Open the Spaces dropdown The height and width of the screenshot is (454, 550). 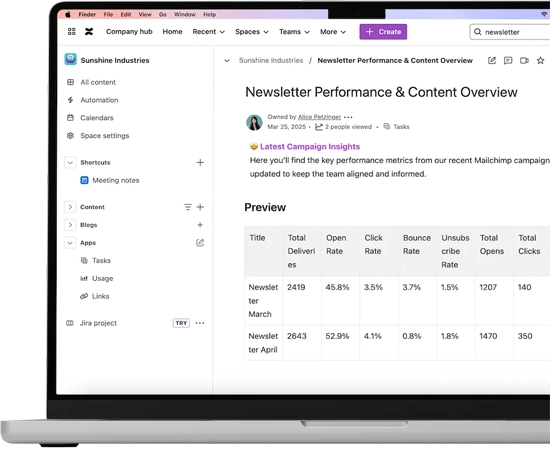pos(252,32)
